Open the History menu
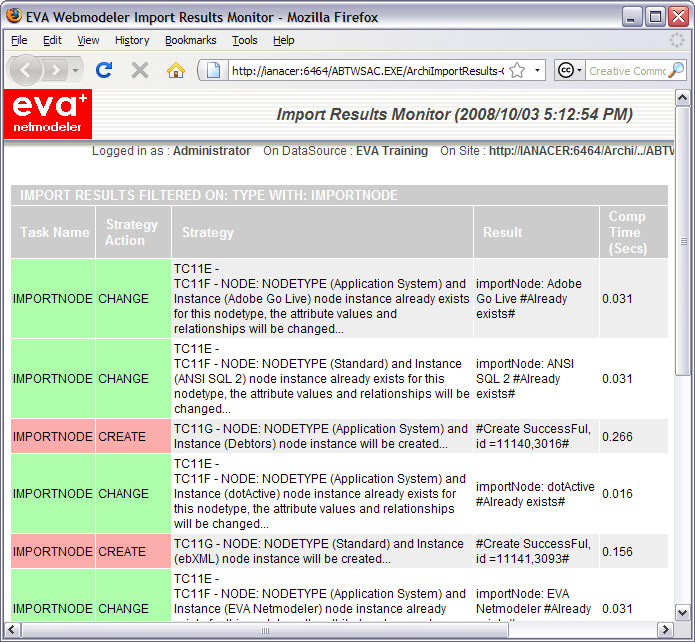 click(x=132, y=40)
